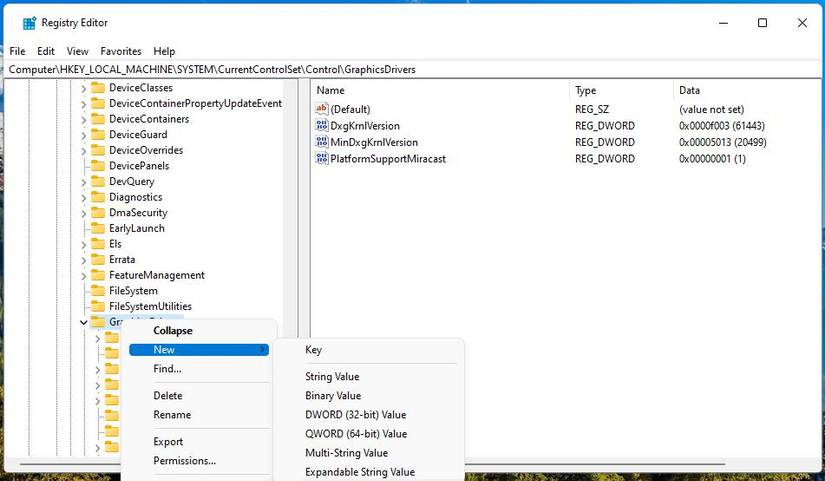
Task: Open the Help menu
Action: [x=164, y=51]
